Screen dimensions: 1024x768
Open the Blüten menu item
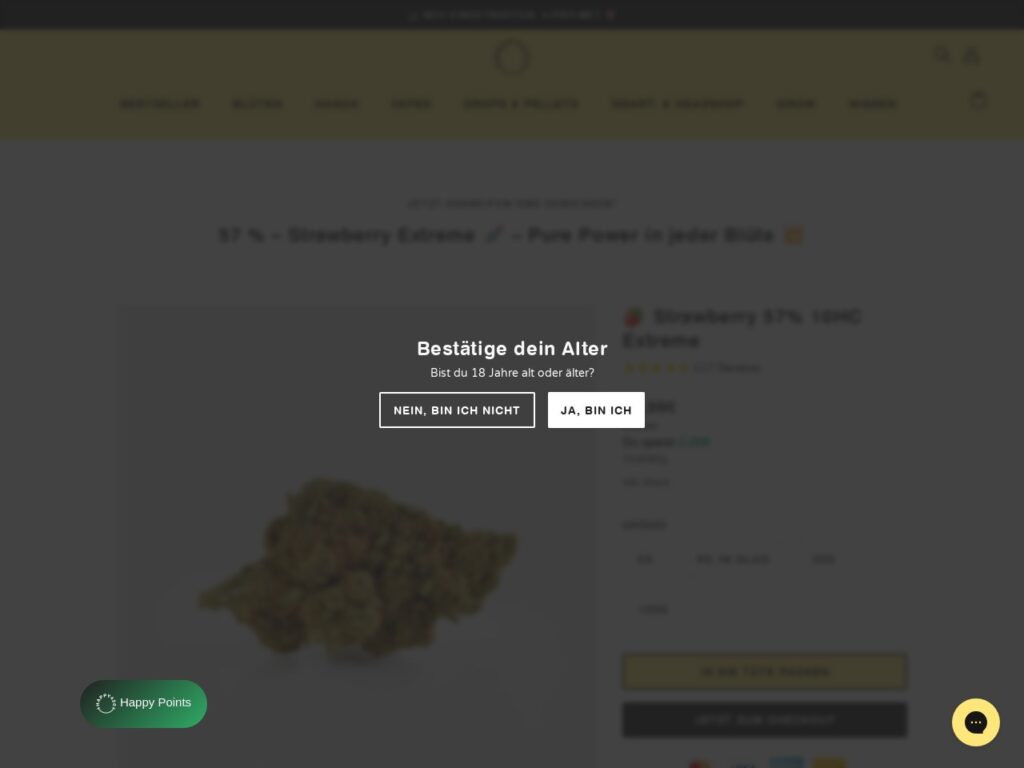click(257, 104)
